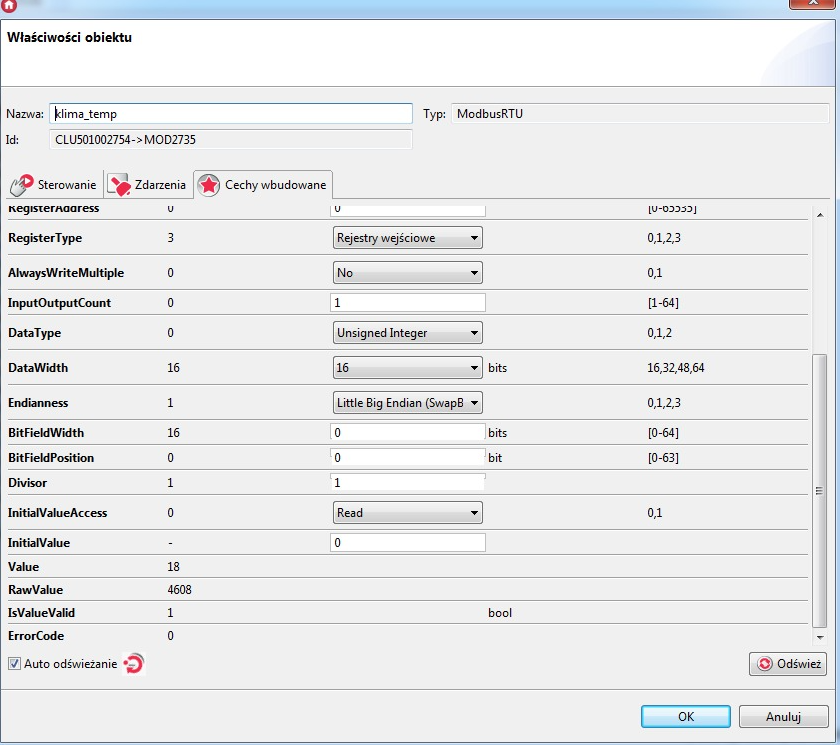Focus the Divisor input field
The width and height of the screenshot is (840, 745).
407,483
